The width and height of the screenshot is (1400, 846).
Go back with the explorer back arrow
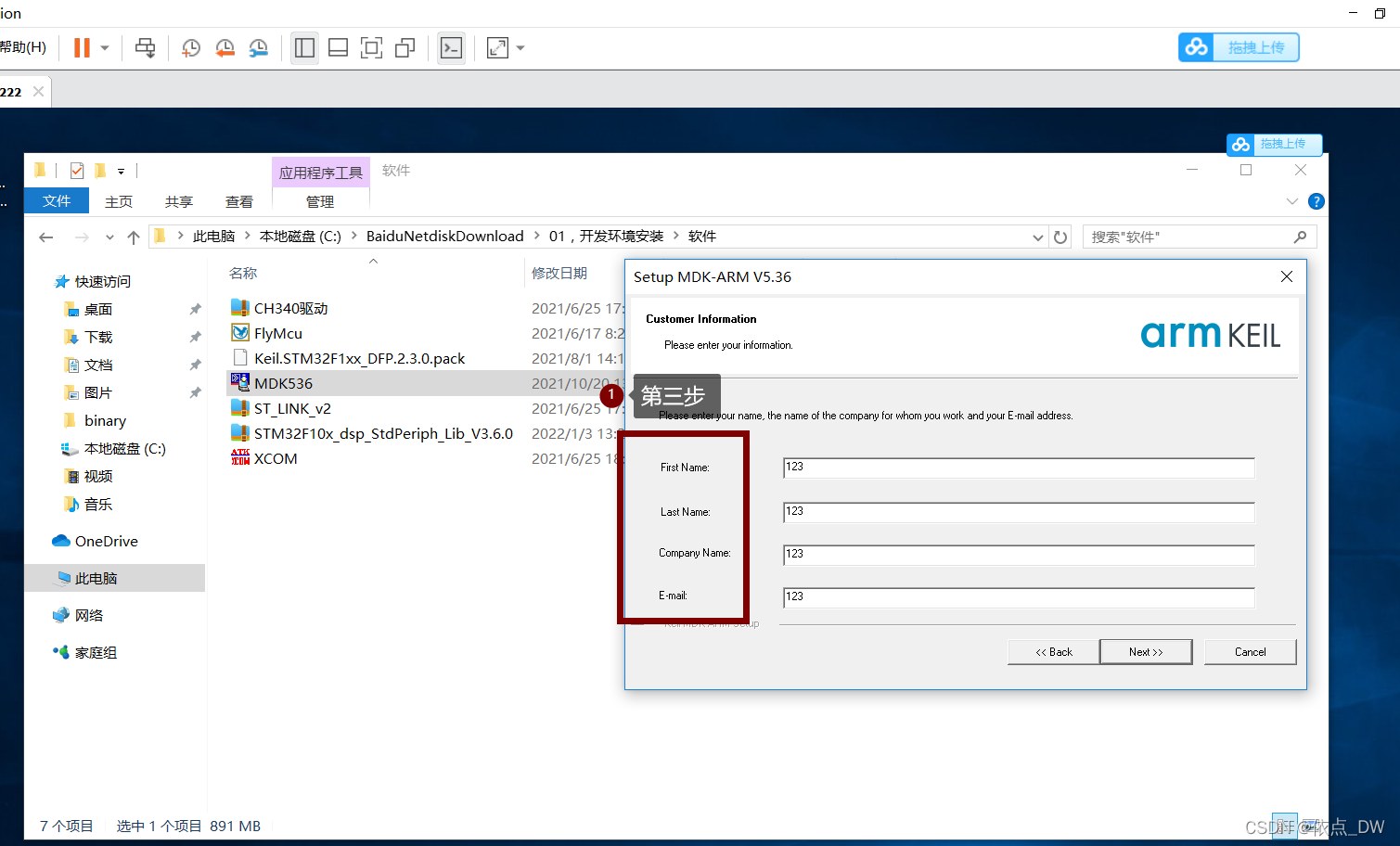46,237
